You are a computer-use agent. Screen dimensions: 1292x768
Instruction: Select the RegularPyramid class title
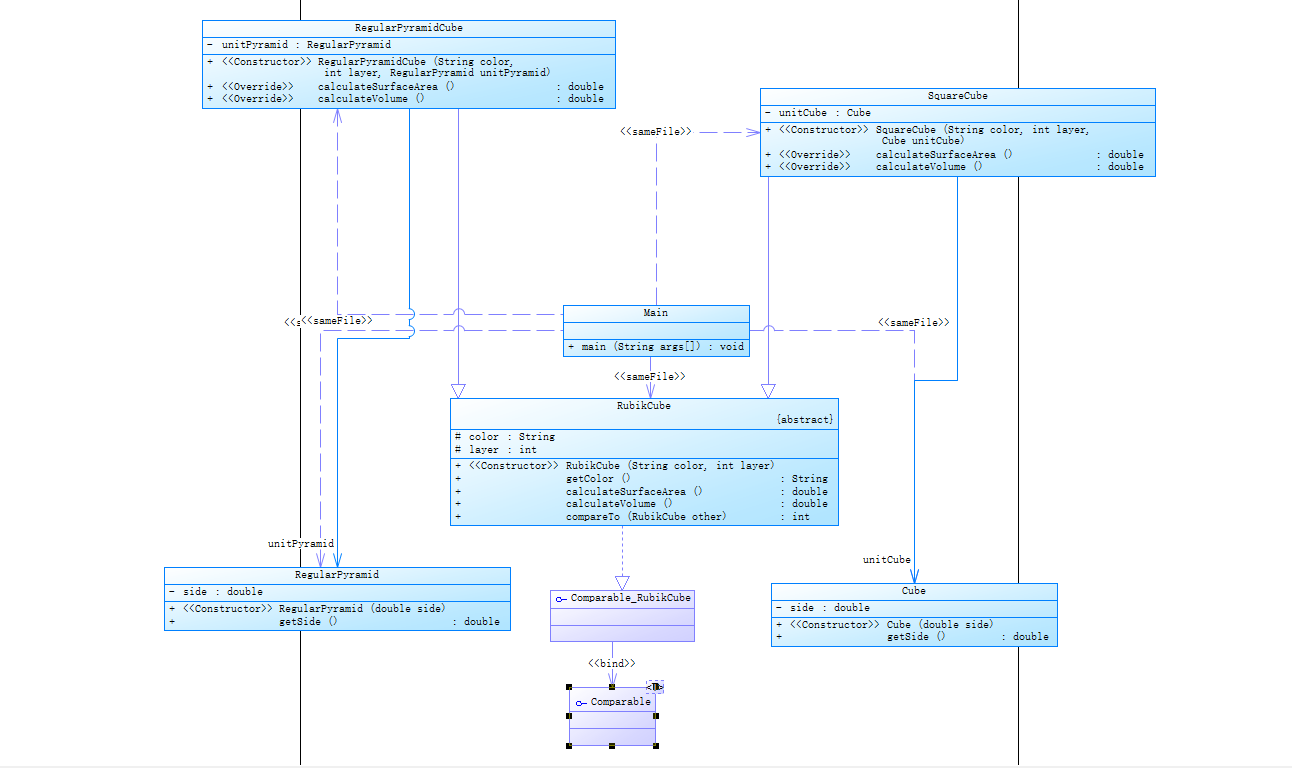click(337, 575)
